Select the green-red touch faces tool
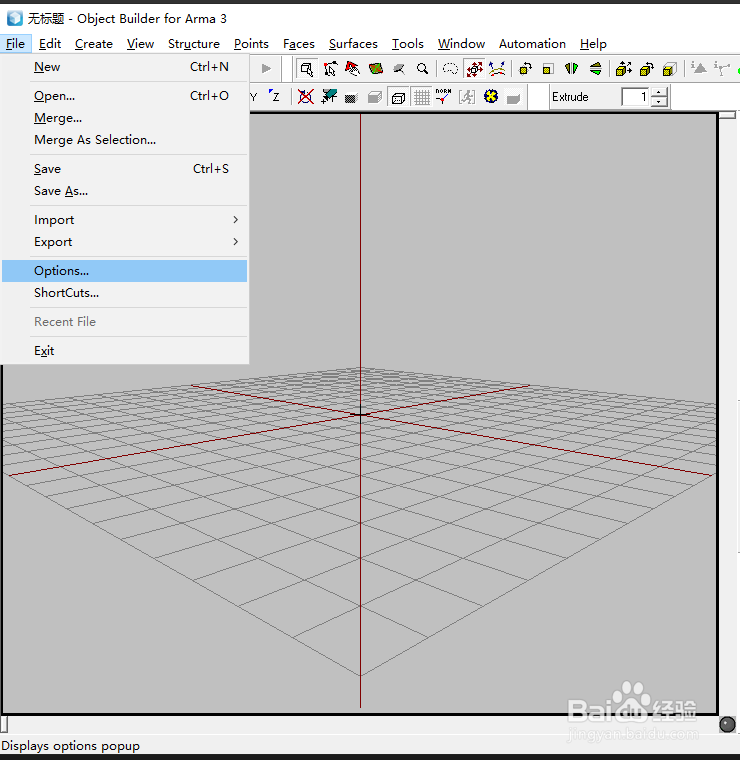 coord(376,69)
